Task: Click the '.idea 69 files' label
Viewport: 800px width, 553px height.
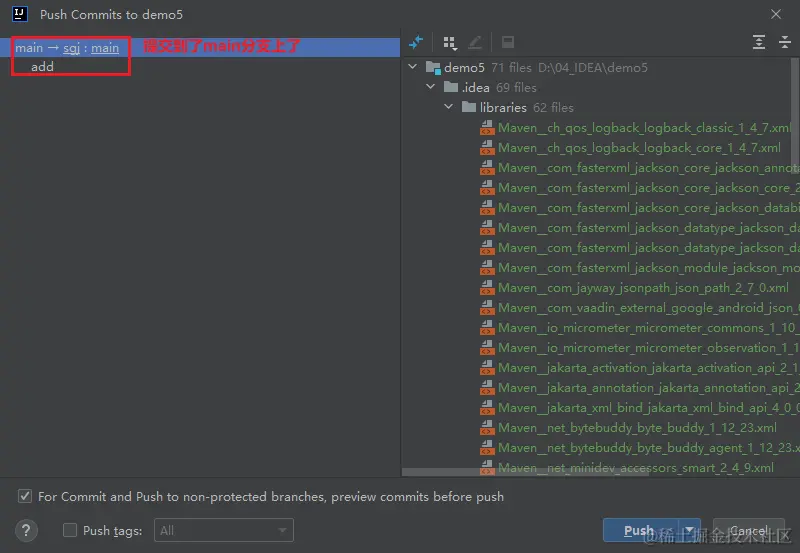Action: tap(499, 87)
